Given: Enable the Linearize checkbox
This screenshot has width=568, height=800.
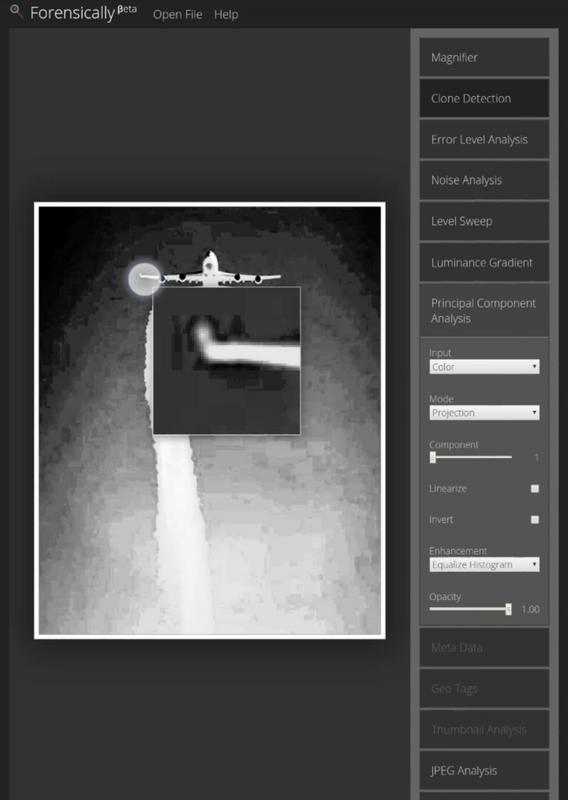Looking at the screenshot, I should [535, 488].
